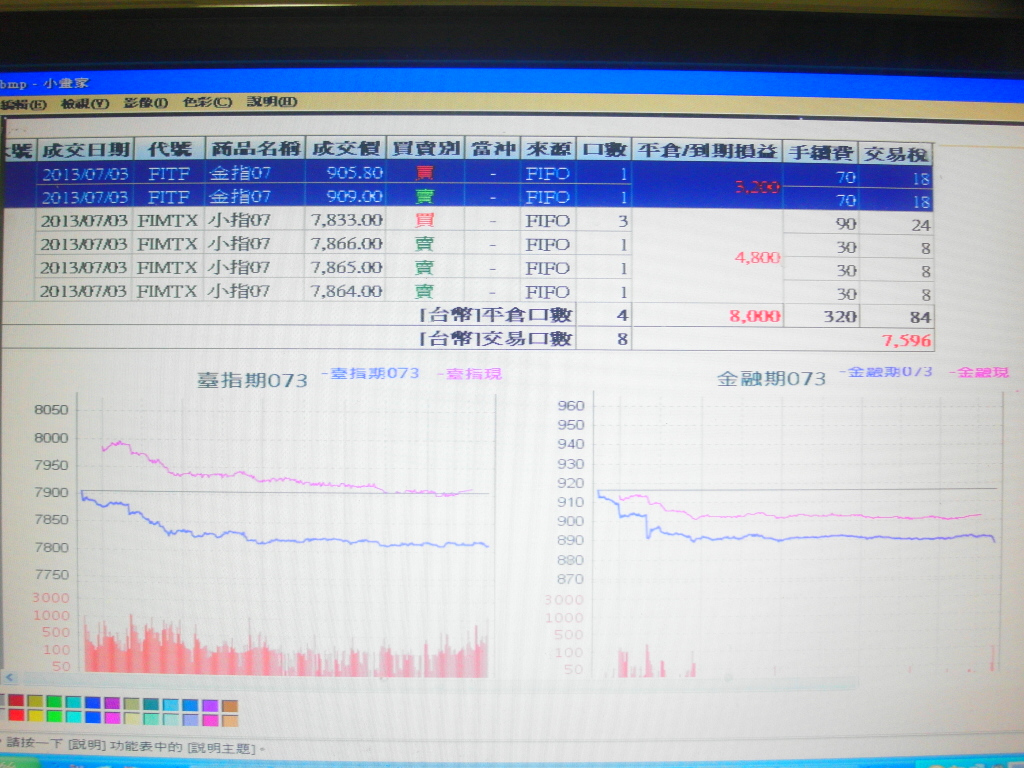Click the 7,596 net total value
Viewport: 1024px width, 768px height.
click(906, 340)
